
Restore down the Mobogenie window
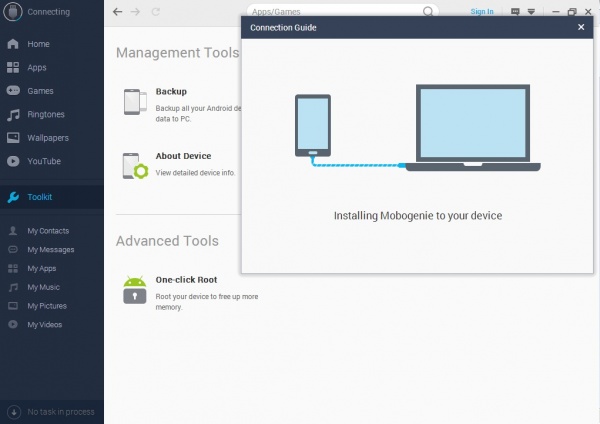(572, 12)
